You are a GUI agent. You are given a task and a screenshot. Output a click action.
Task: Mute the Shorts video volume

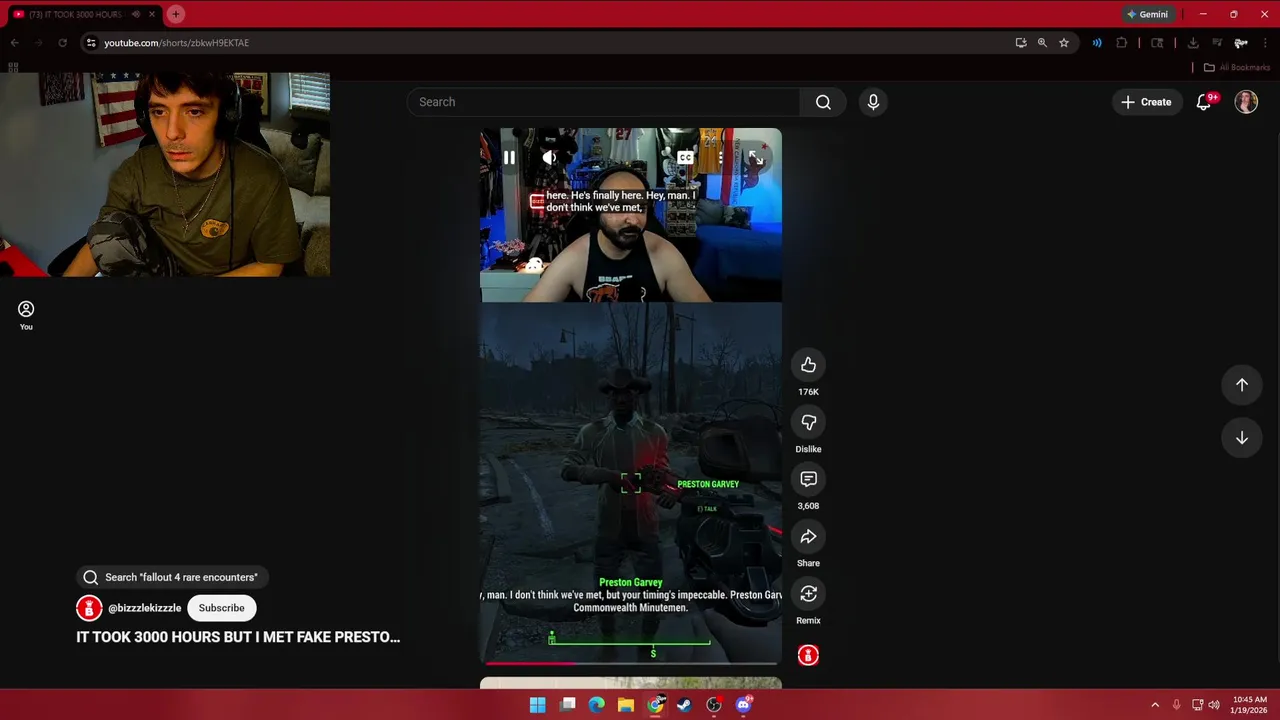[549, 157]
